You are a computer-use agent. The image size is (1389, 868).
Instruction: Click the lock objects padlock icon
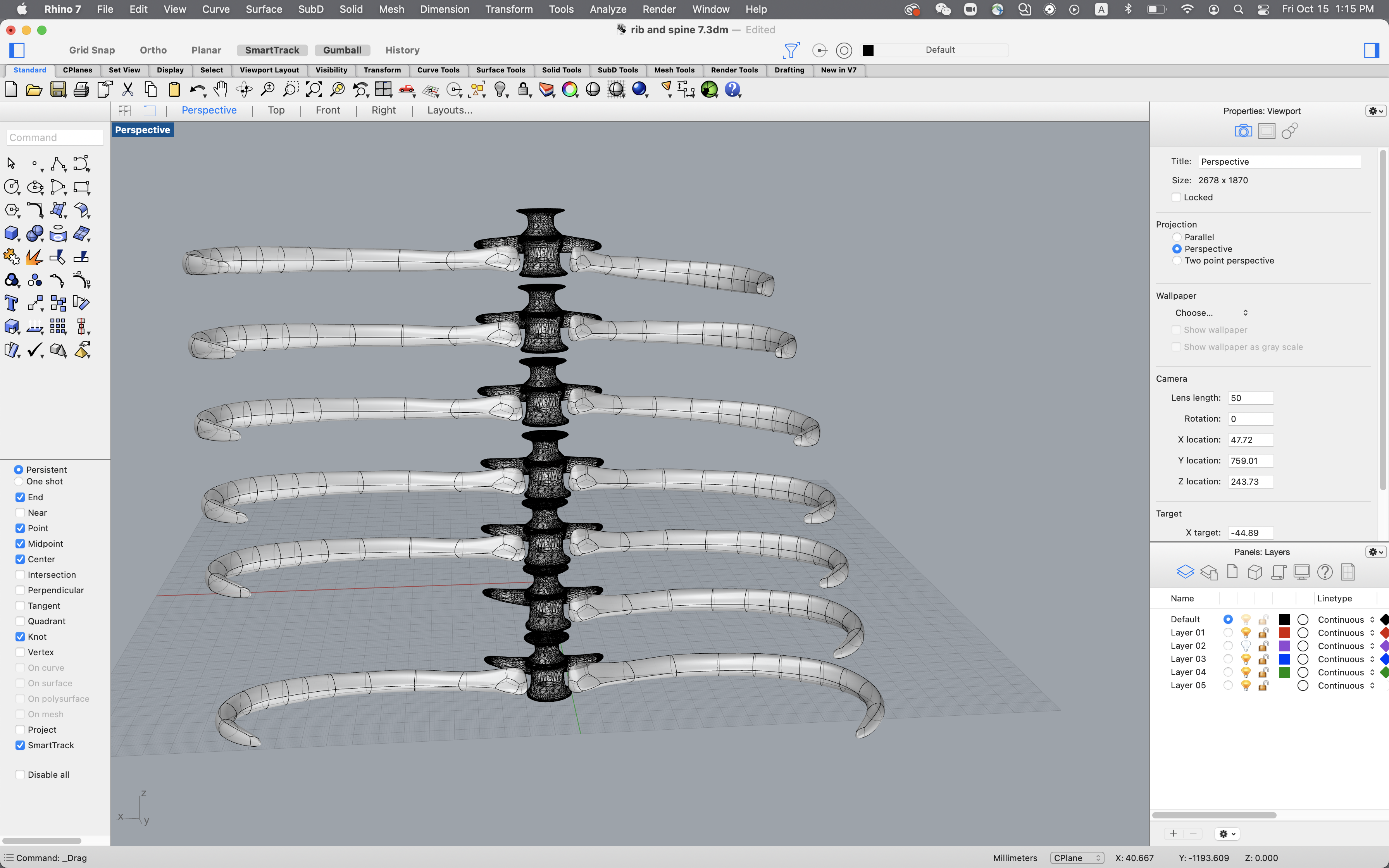pyautogui.click(x=523, y=90)
